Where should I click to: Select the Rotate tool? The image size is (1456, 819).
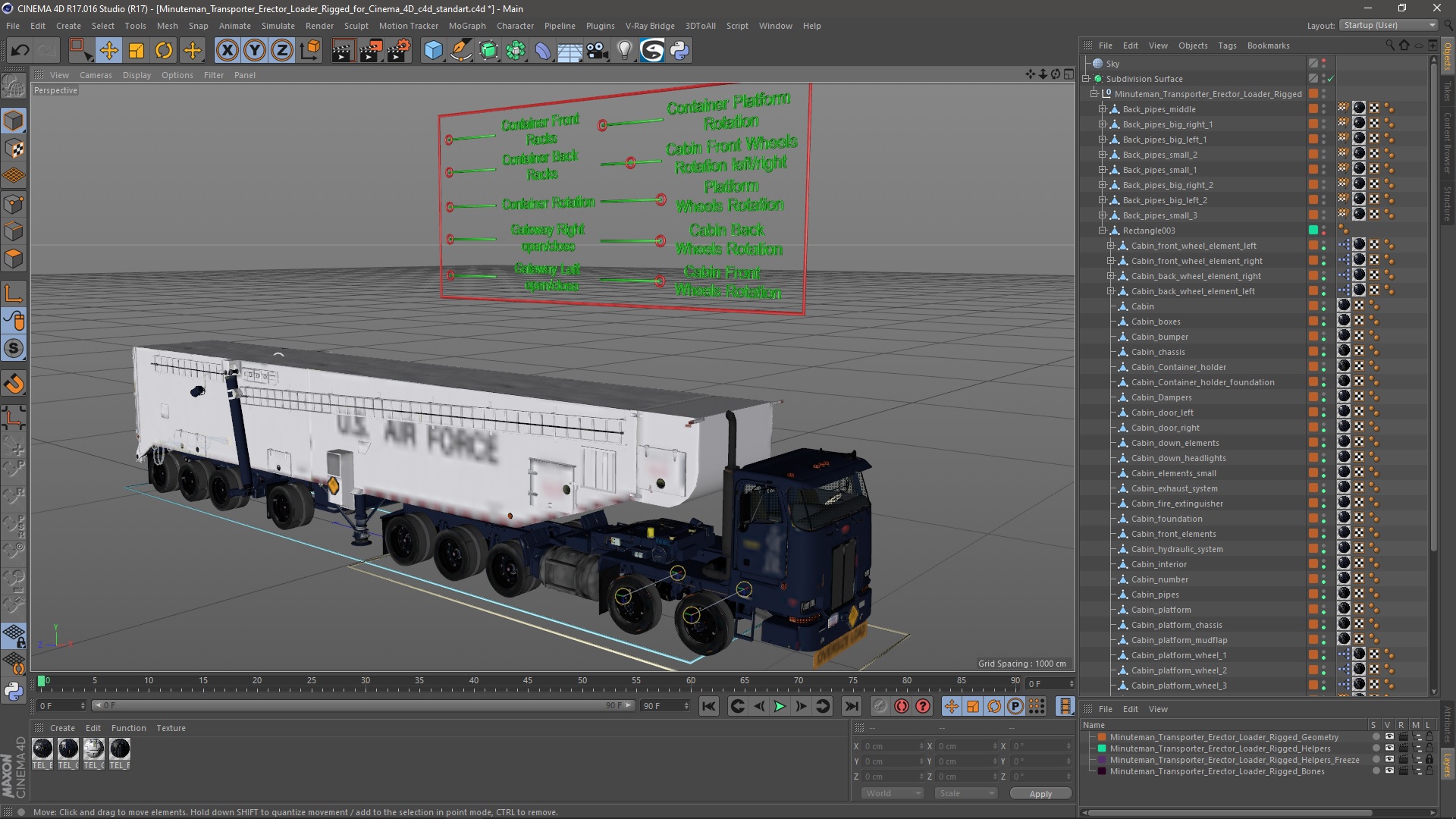(x=164, y=51)
